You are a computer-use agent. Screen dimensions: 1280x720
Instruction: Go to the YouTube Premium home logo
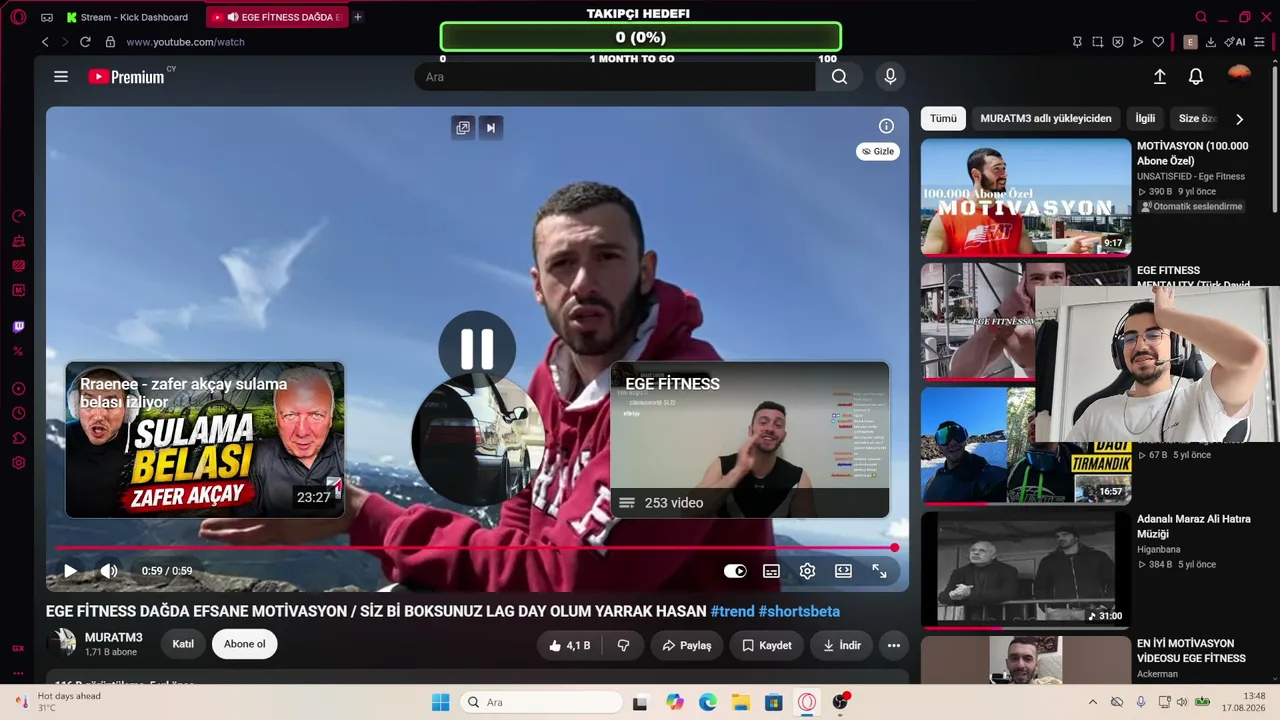(x=127, y=77)
